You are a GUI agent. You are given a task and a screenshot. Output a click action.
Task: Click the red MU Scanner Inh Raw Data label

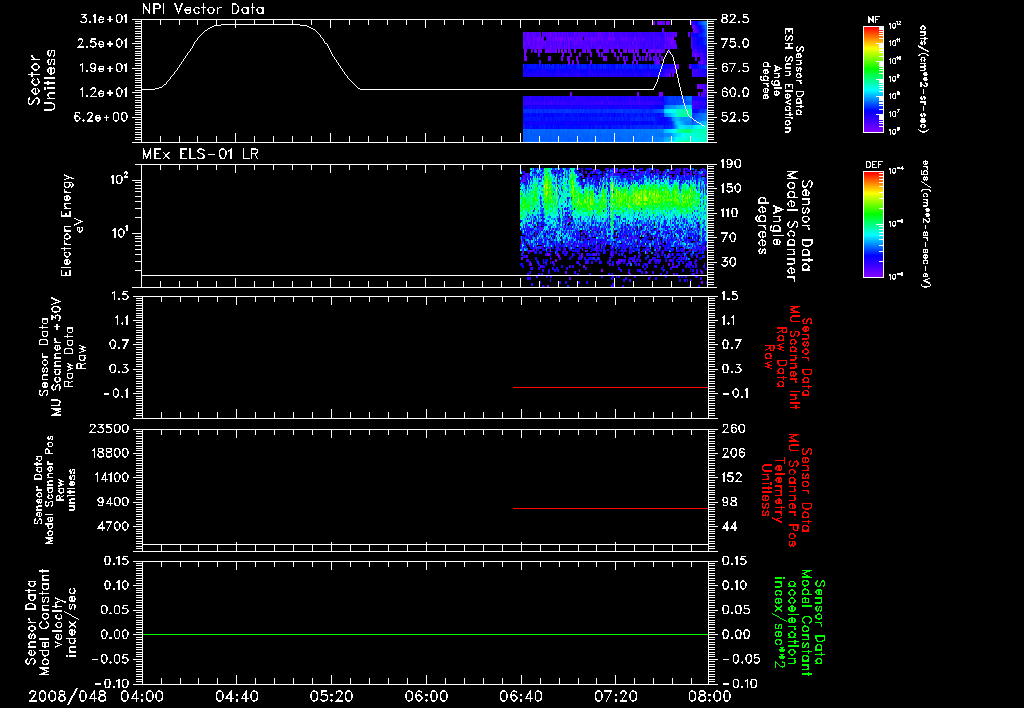point(790,357)
